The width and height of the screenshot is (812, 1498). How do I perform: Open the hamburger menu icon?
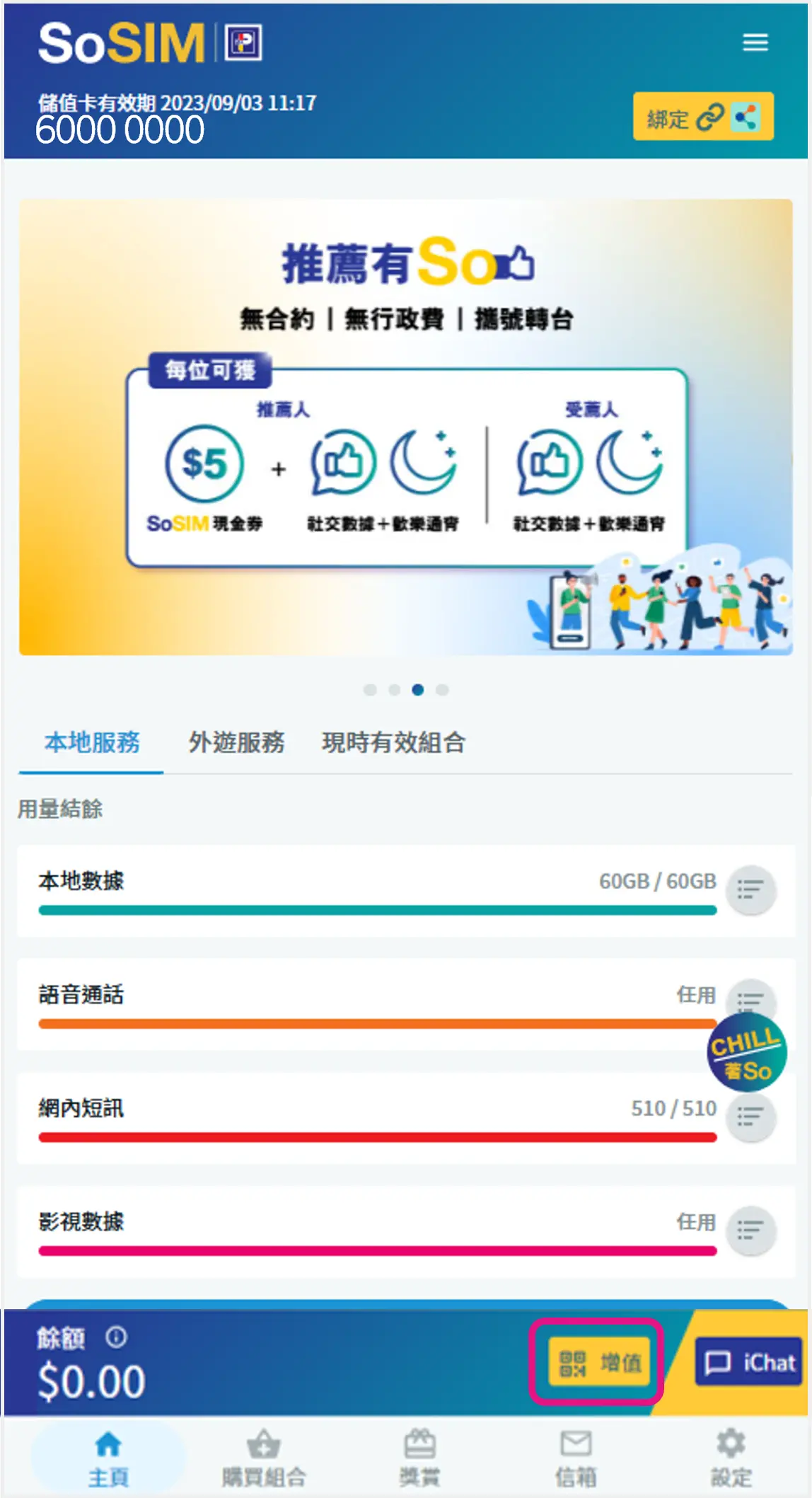(x=755, y=42)
